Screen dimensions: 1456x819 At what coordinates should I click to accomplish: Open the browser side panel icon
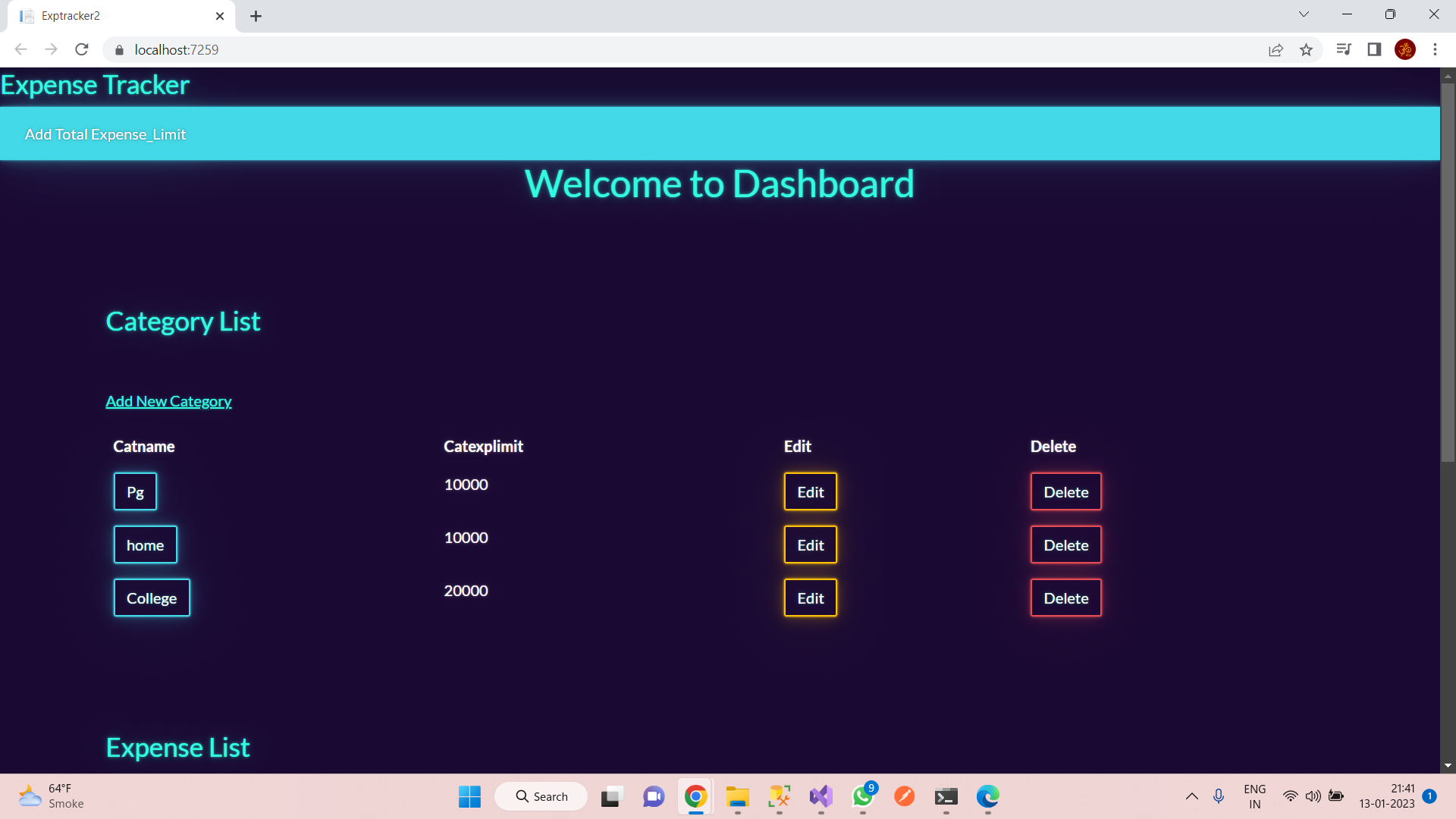(1374, 49)
